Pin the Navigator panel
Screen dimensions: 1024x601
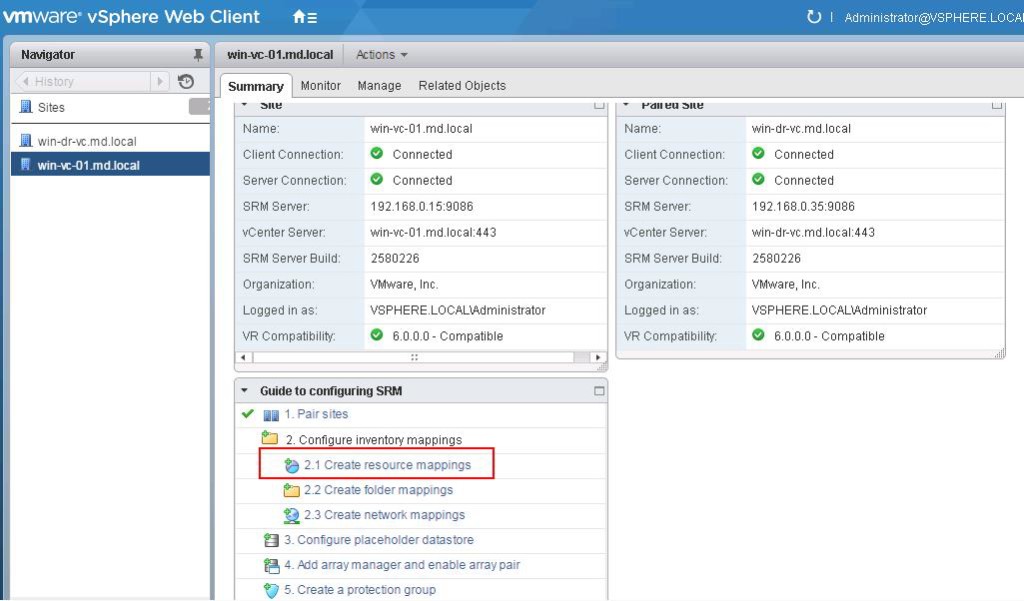click(198, 55)
